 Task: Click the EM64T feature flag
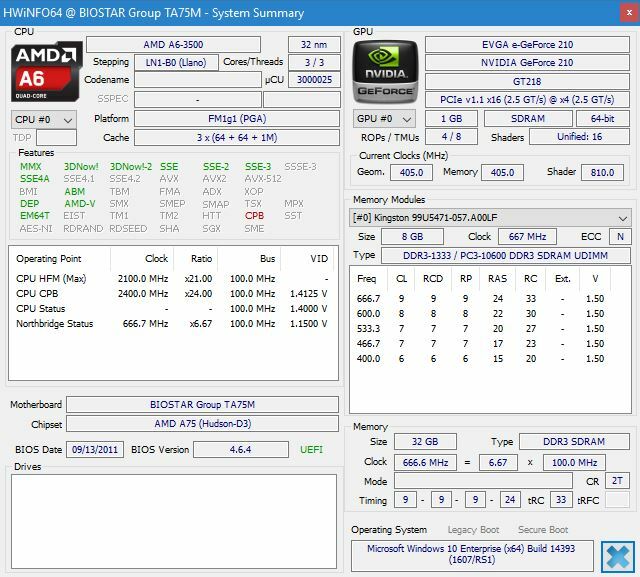[35, 215]
